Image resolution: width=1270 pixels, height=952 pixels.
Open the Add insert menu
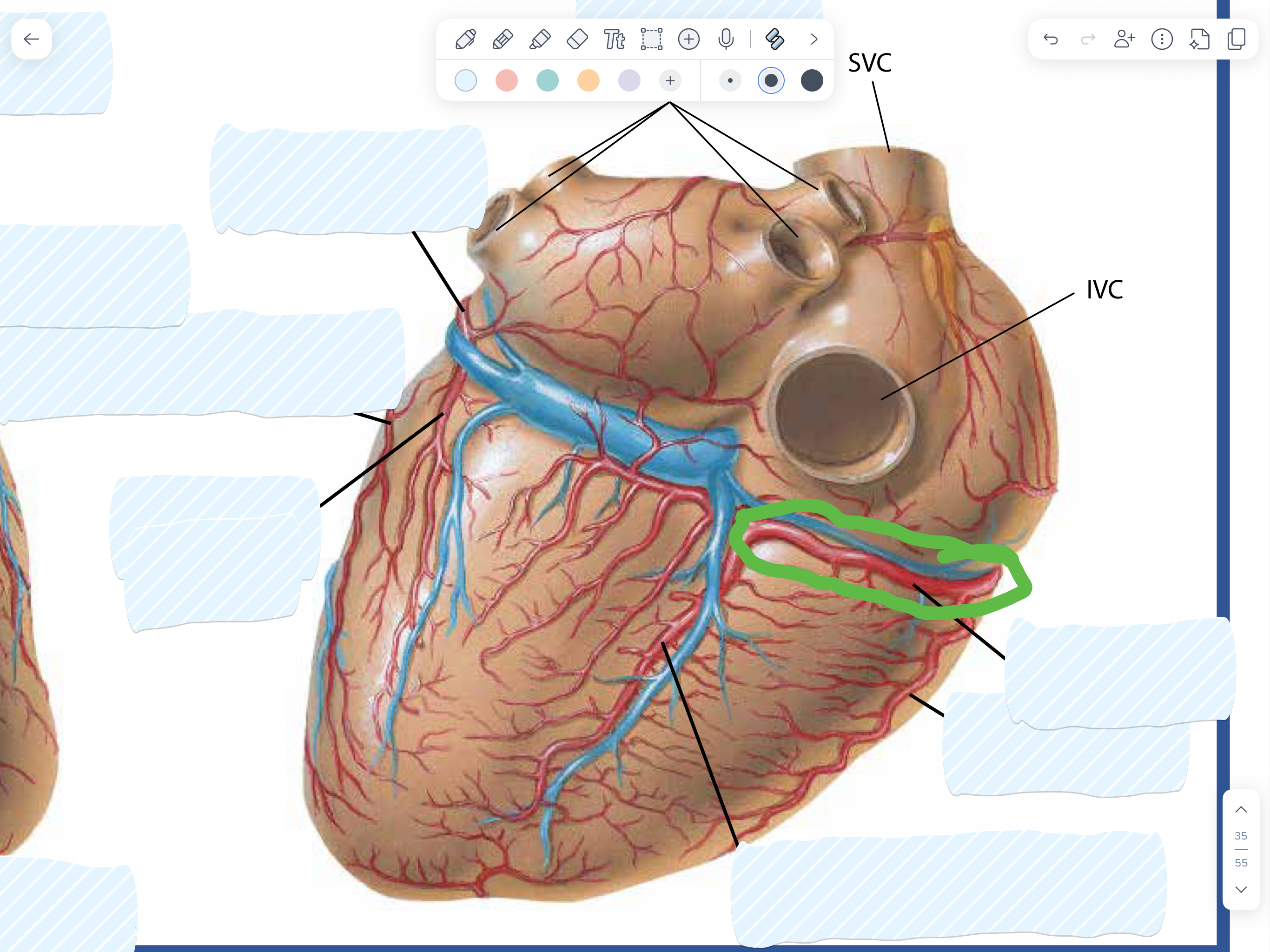click(x=689, y=39)
